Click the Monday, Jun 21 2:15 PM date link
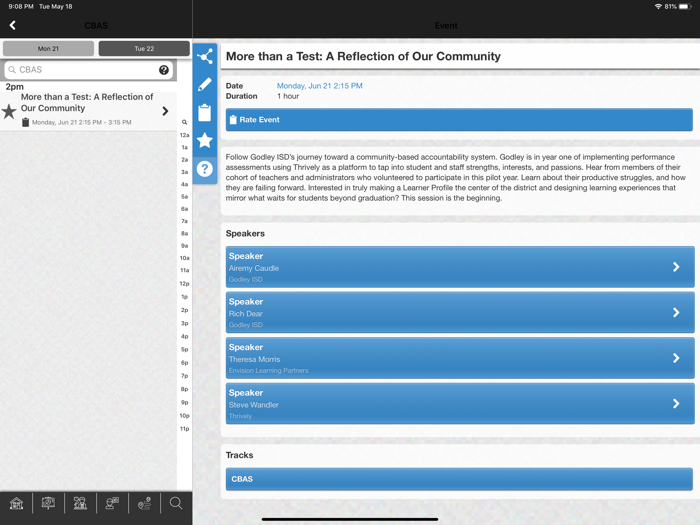Viewport: 700px width, 525px height. pos(320,86)
